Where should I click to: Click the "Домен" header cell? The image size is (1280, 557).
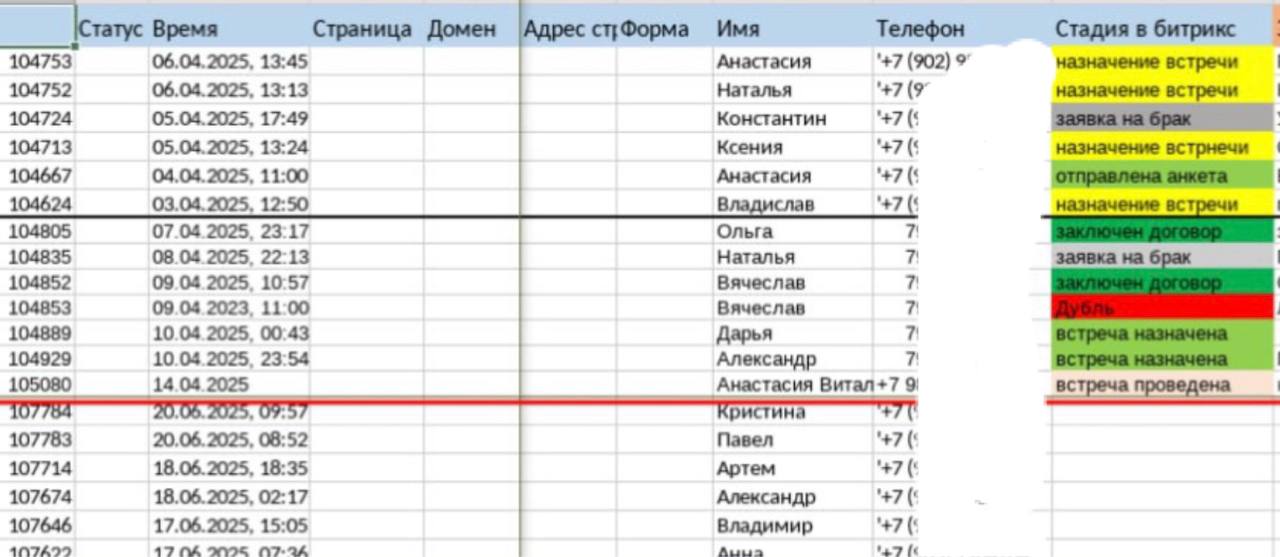[x=461, y=29]
